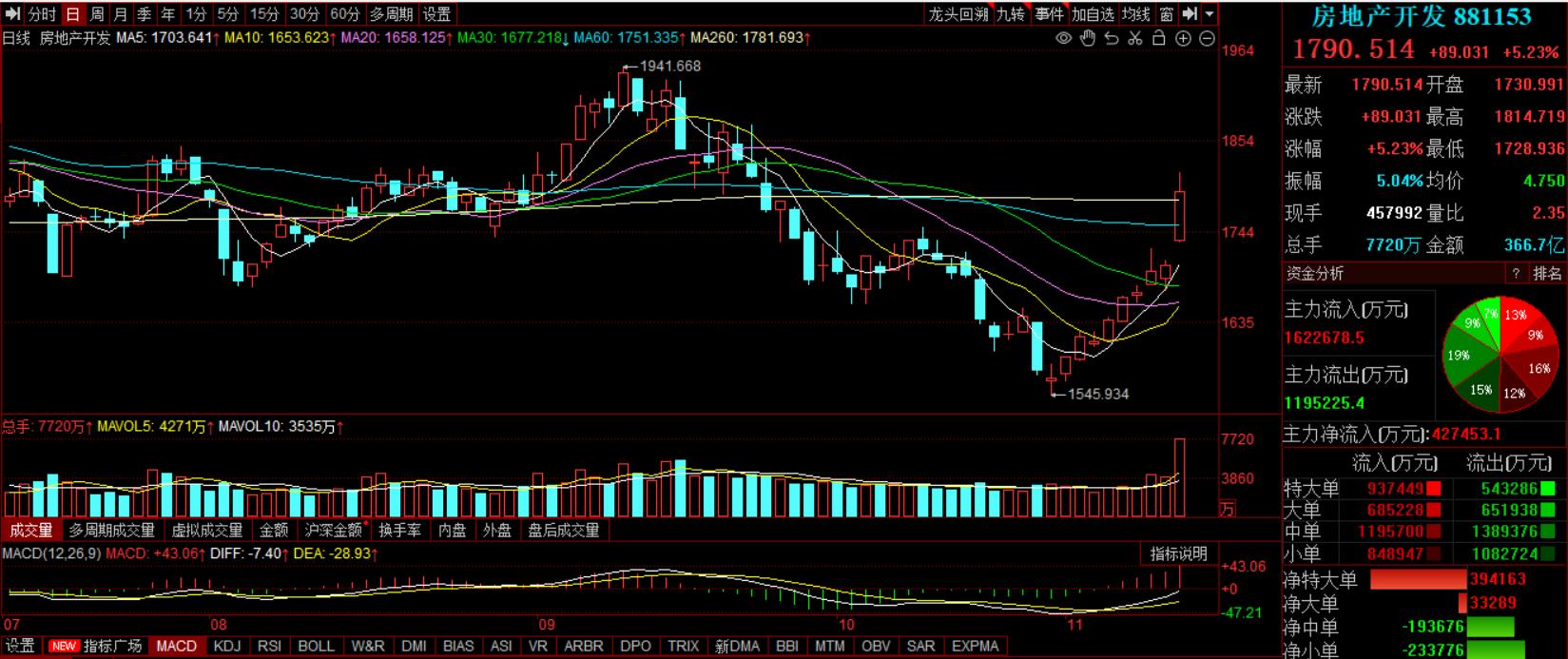Image resolution: width=1568 pixels, height=659 pixels.
Task: Switch to the BIAS indicator
Action: [458, 646]
